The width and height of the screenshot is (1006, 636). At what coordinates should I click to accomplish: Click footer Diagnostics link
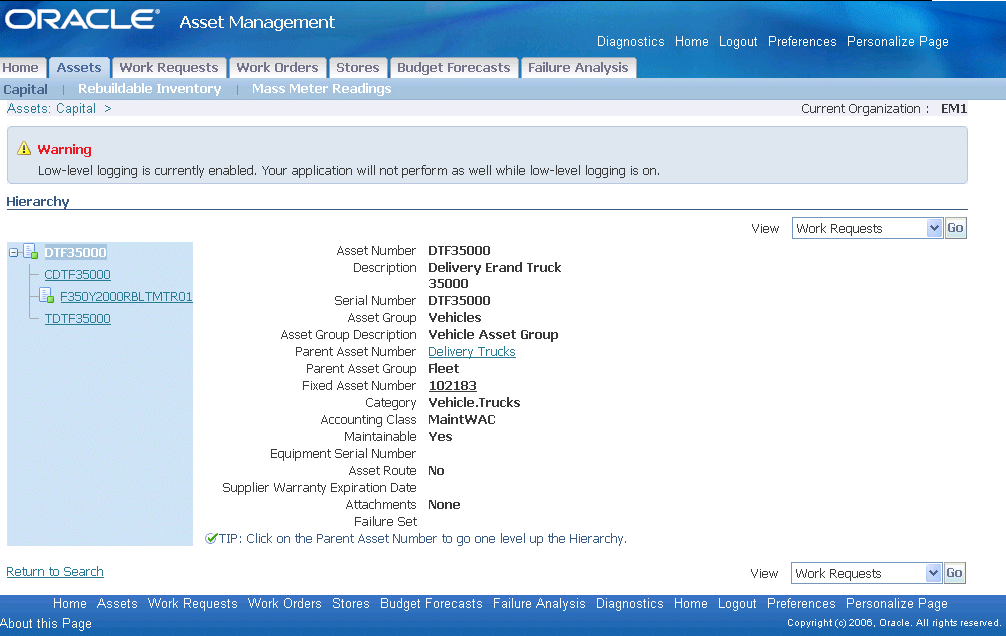point(629,603)
